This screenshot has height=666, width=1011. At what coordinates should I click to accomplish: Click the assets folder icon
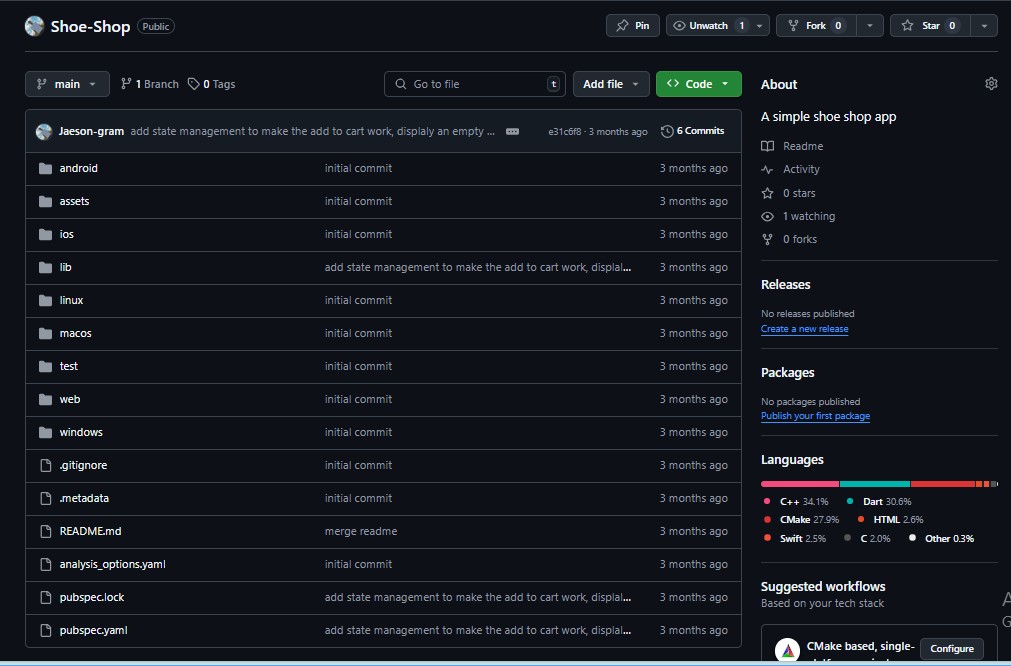click(x=45, y=201)
